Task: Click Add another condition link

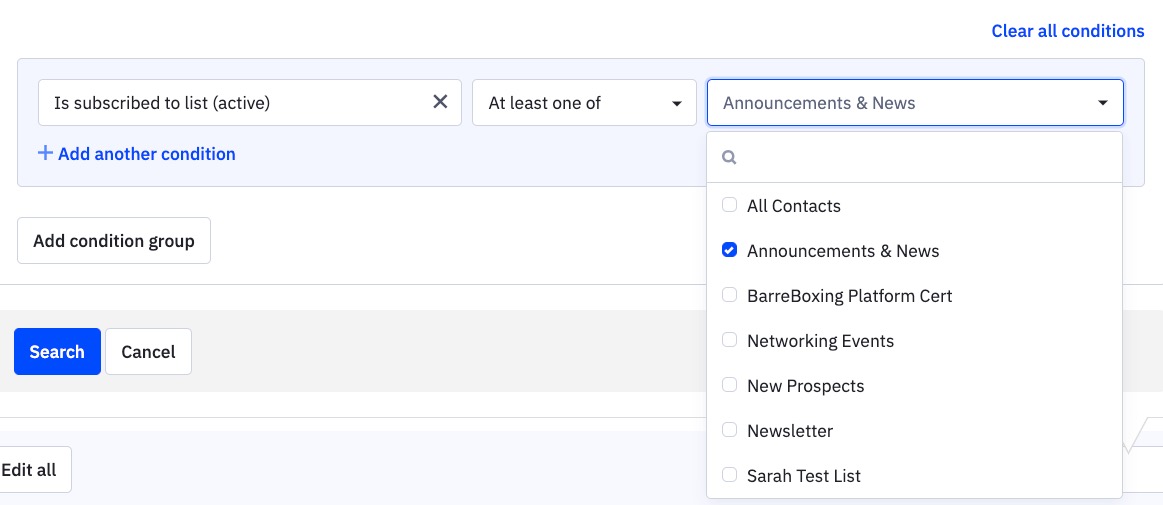Action: (x=147, y=154)
